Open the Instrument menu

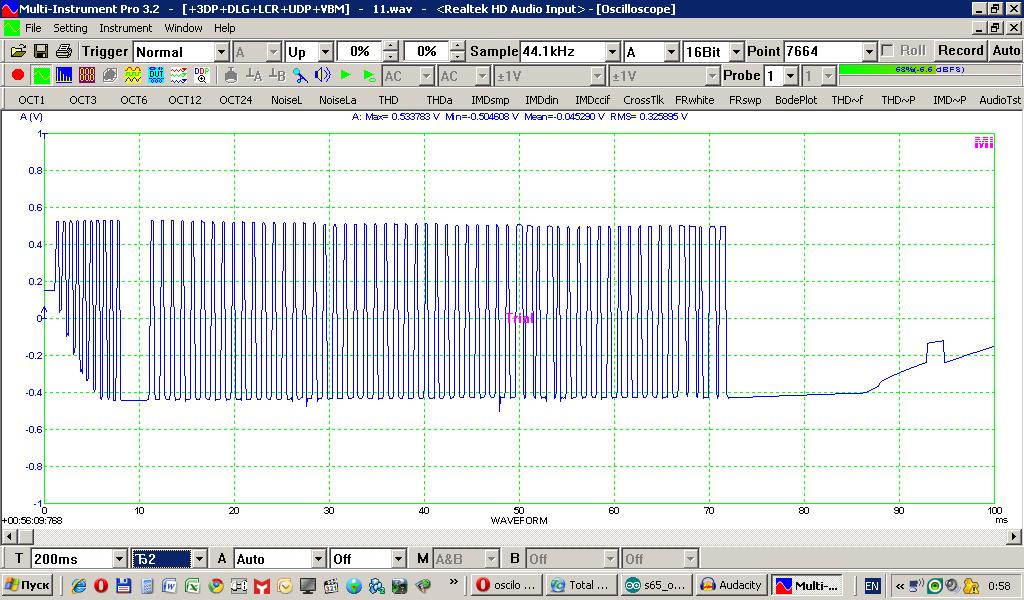125,28
